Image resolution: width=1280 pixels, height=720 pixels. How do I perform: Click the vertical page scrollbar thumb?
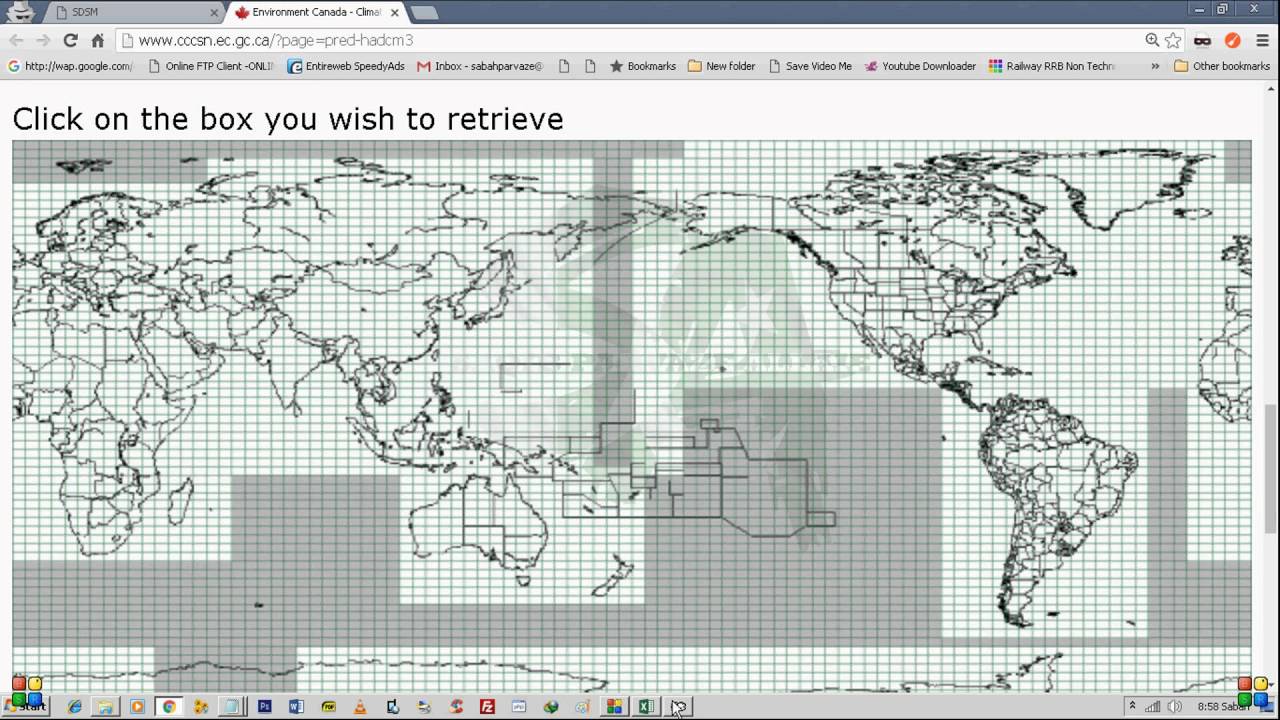pyautogui.click(x=1271, y=469)
